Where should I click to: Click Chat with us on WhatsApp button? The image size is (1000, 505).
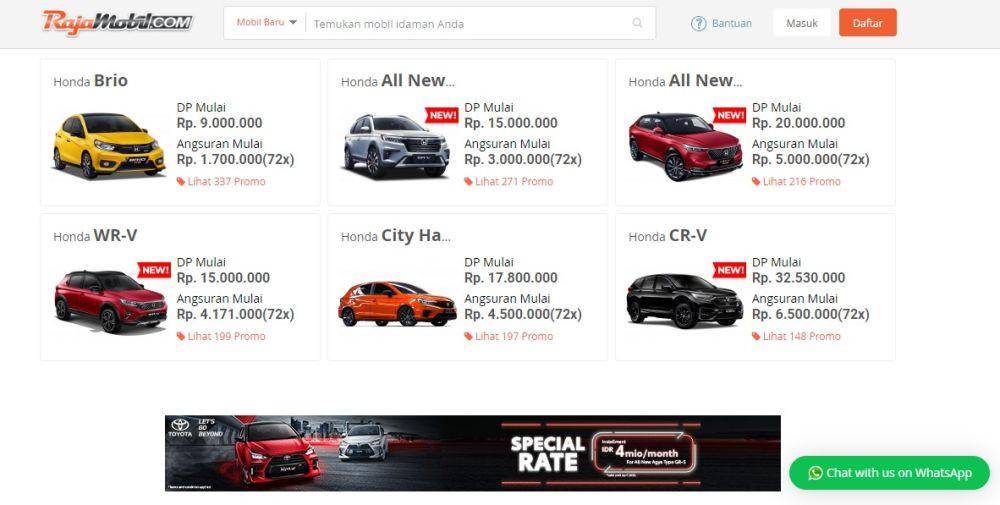[x=889, y=473]
